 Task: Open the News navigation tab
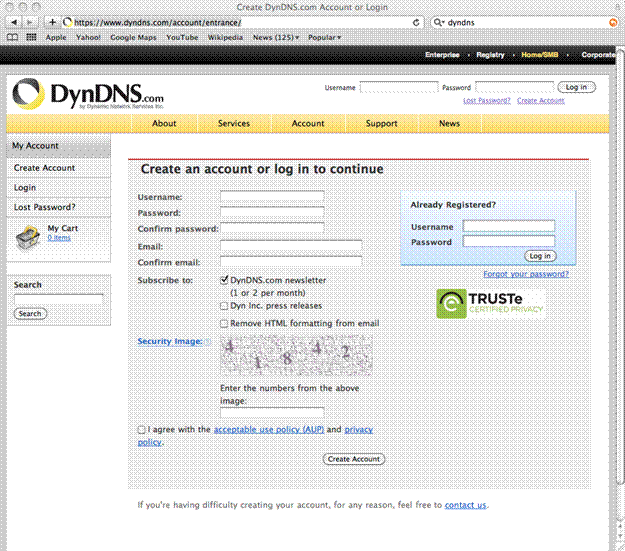[450, 124]
